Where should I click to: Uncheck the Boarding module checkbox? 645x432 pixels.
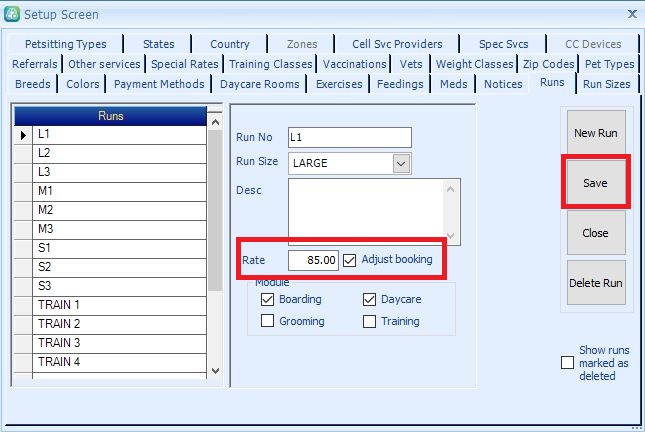[267, 300]
